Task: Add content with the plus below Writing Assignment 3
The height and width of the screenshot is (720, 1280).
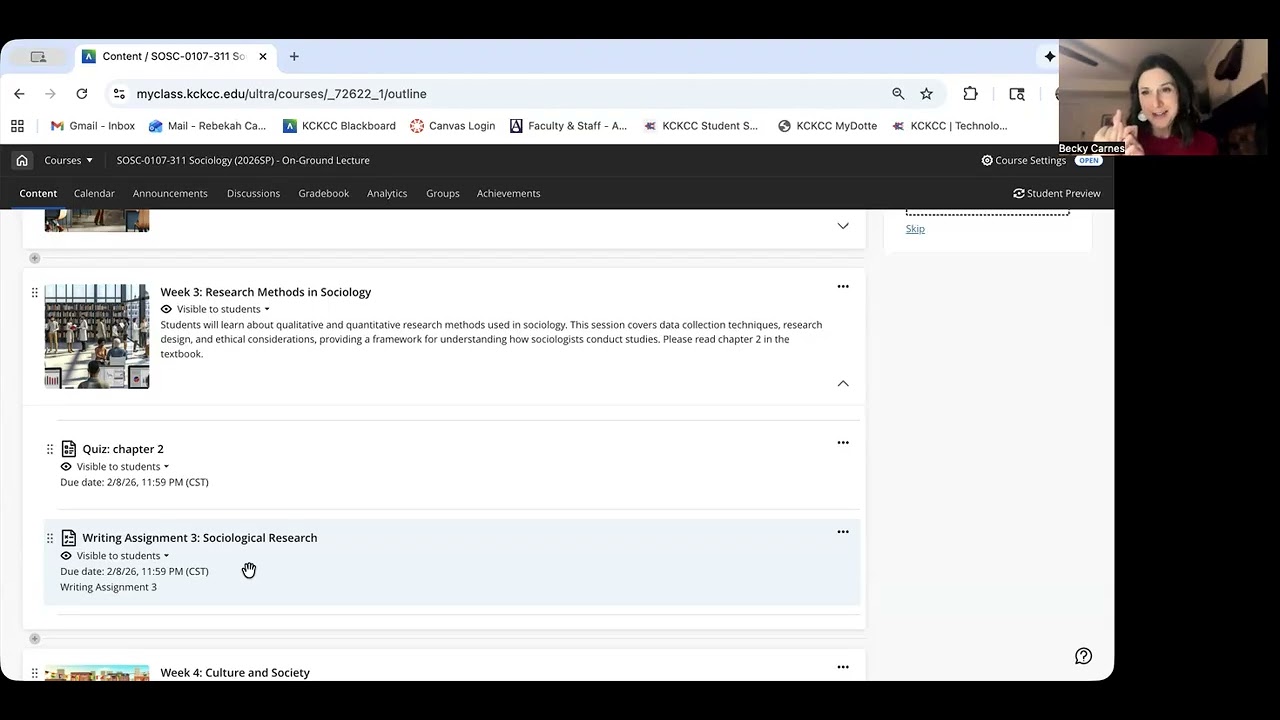Action: pyautogui.click(x=34, y=638)
